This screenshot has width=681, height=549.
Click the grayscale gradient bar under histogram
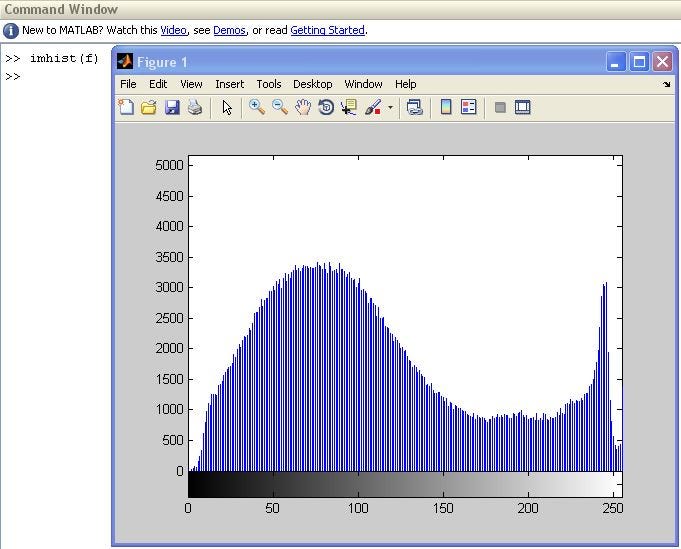click(x=405, y=484)
